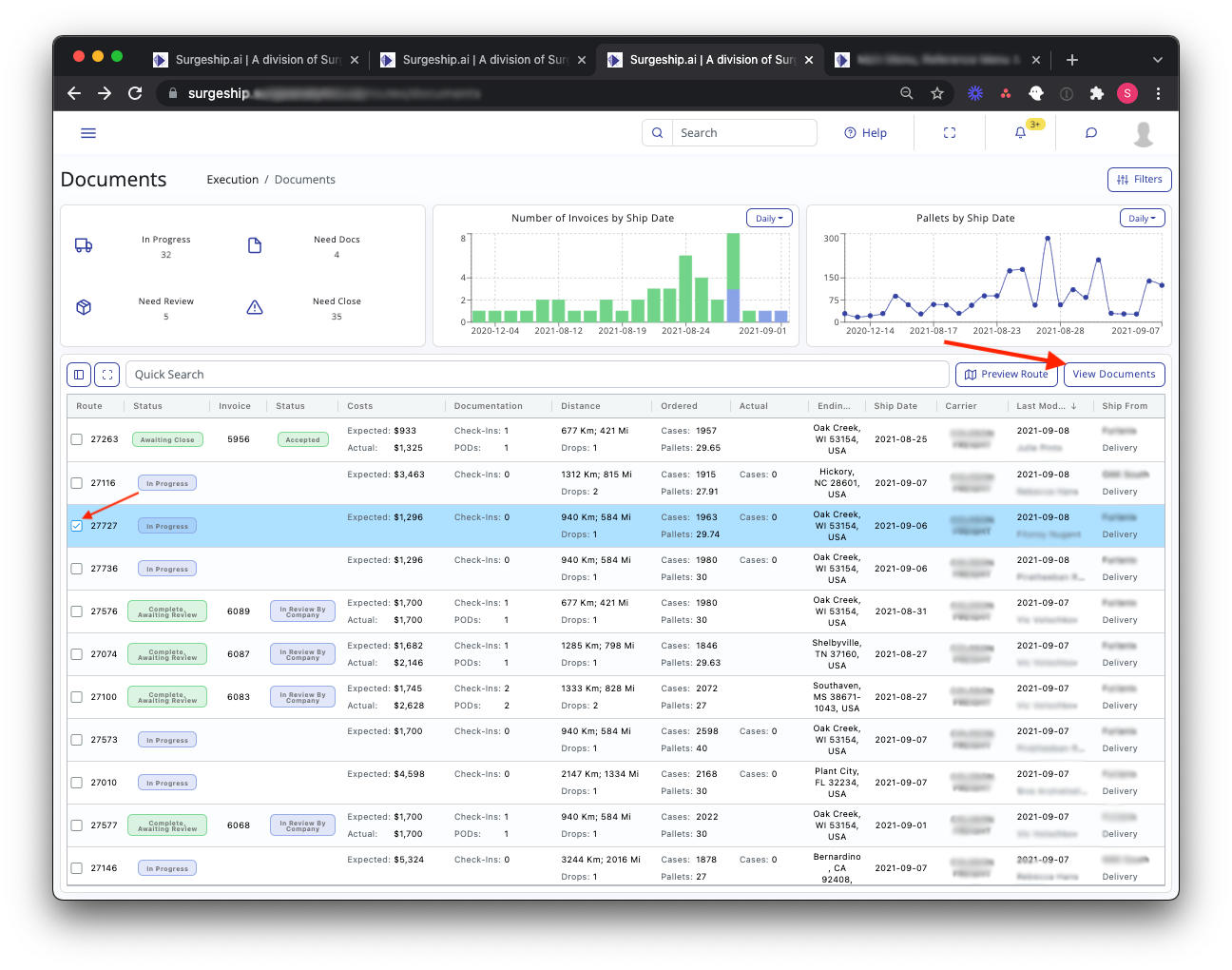Open the notifications bell
The height and width of the screenshot is (970, 1232).
click(1020, 133)
